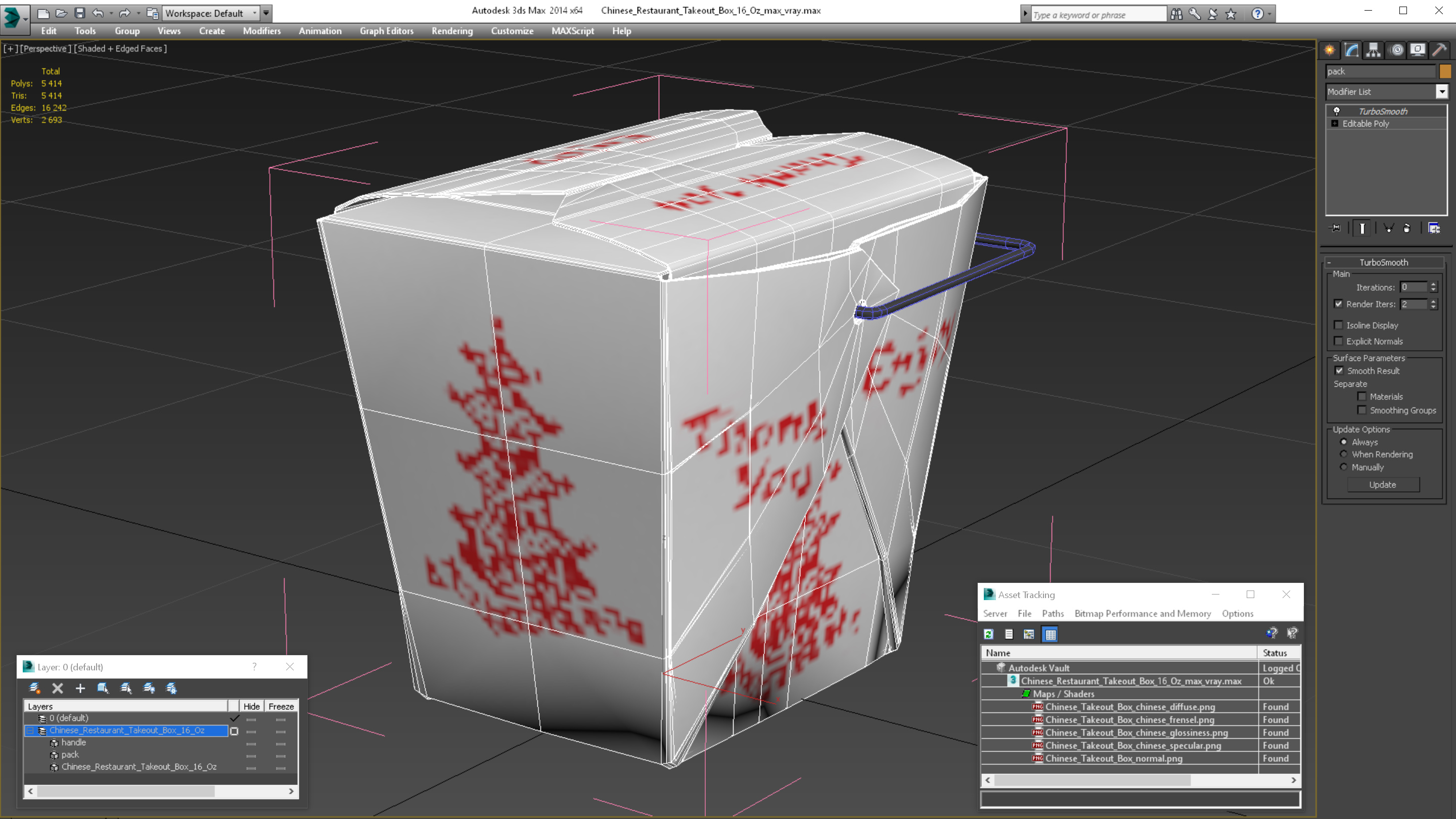Click Configure Modifier Sets icon

pyautogui.click(x=1434, y=229)
